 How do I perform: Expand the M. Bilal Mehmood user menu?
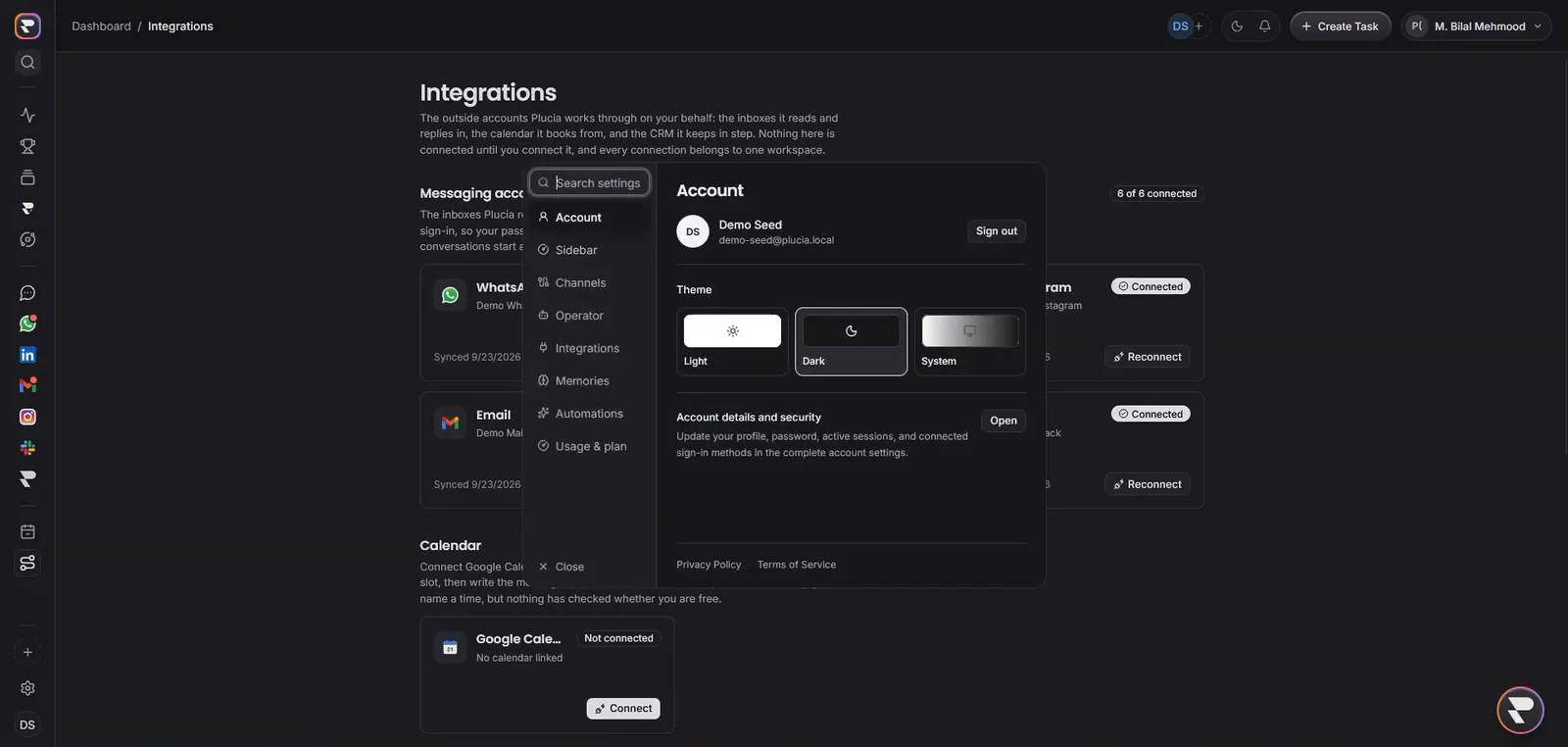click(x=1477, y=26)
